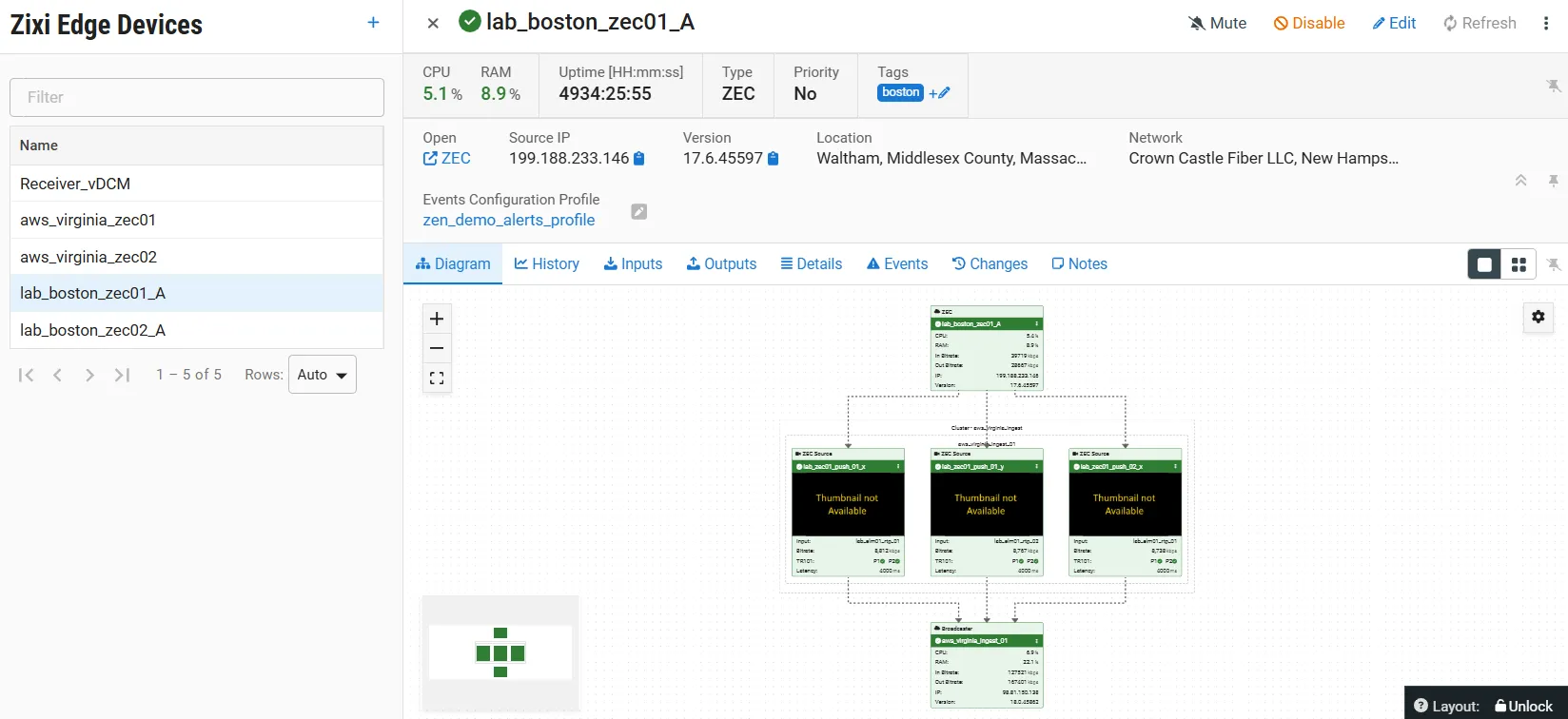1568x719 pixels.
Task: Focus the Filter input field
Action: pos(197,97)
